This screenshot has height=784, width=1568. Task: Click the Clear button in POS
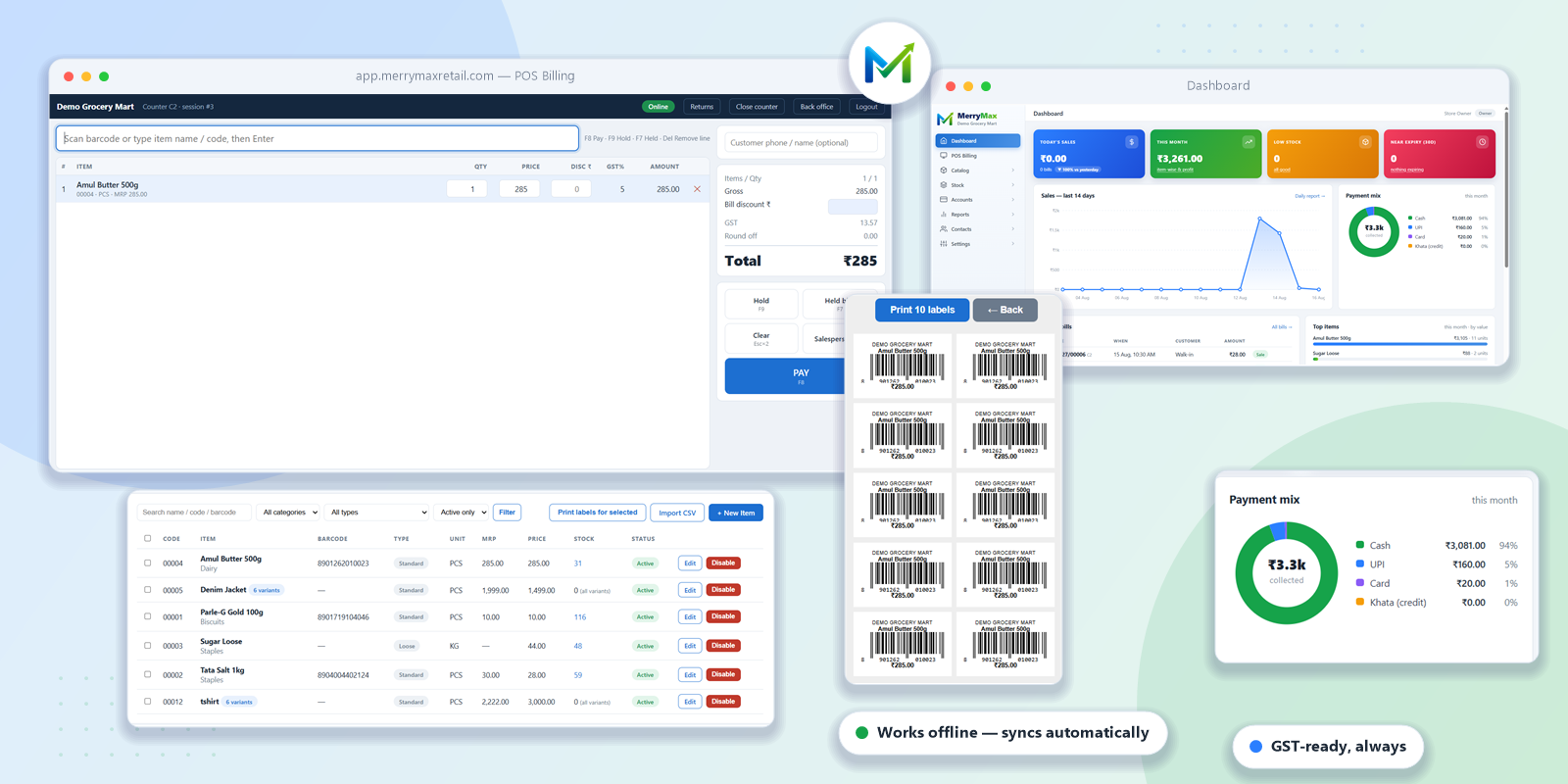(x=761, y=338)
